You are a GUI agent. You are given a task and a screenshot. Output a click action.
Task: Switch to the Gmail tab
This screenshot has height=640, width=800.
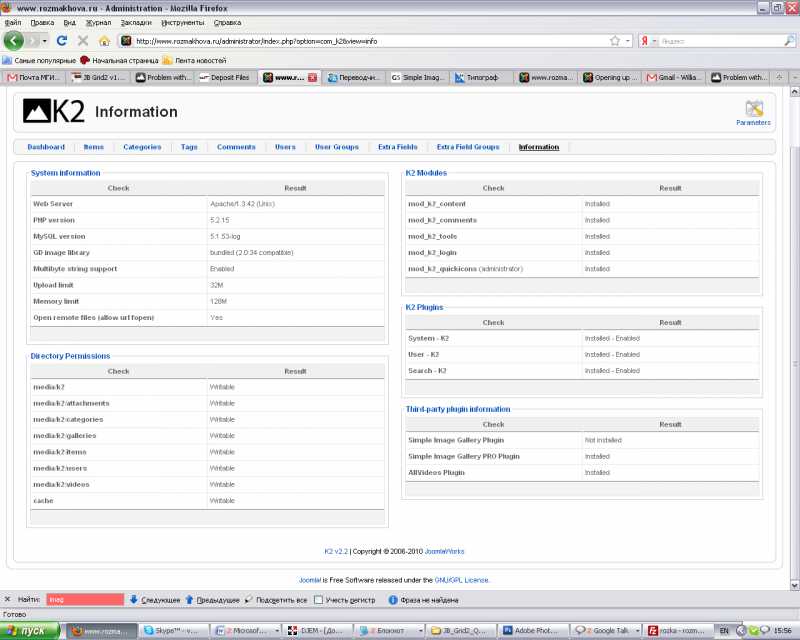(x=674, y=78)
